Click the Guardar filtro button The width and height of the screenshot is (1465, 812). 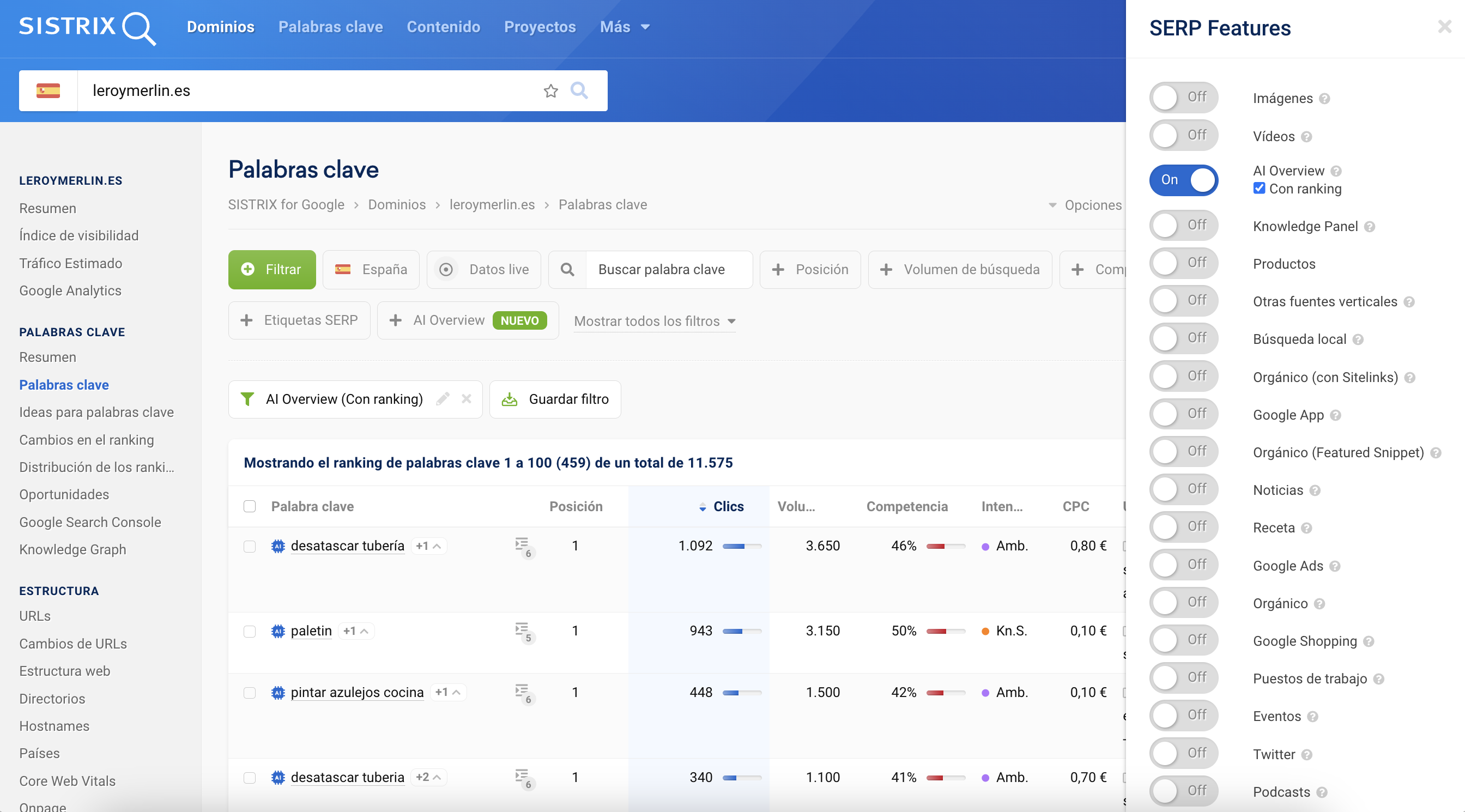pyautogui.click(x=555, y=399)
